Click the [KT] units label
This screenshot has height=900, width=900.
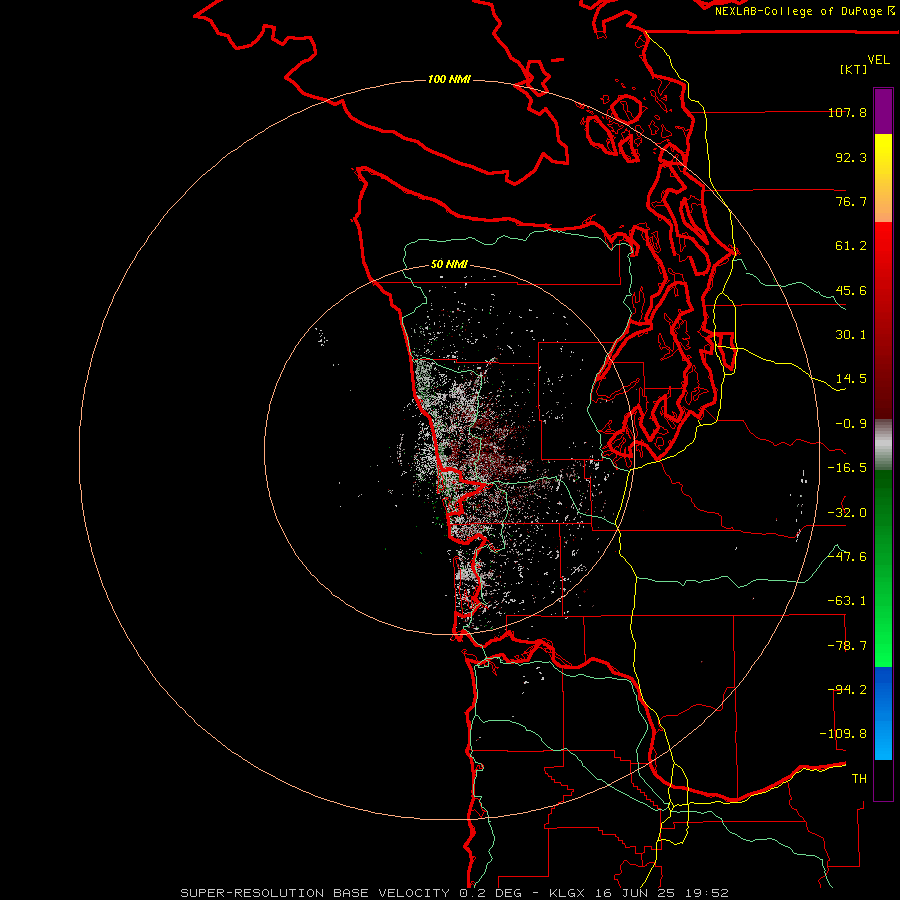854,69
